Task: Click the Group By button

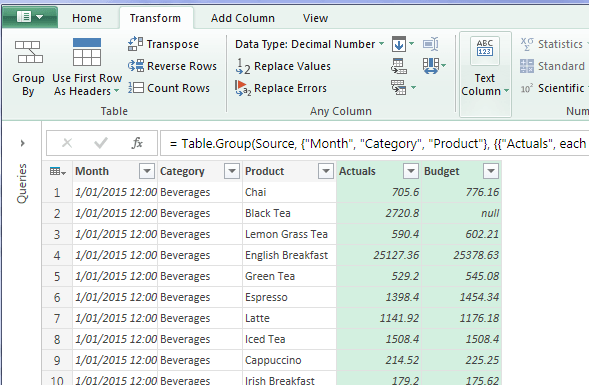Action: pos(29,68)
